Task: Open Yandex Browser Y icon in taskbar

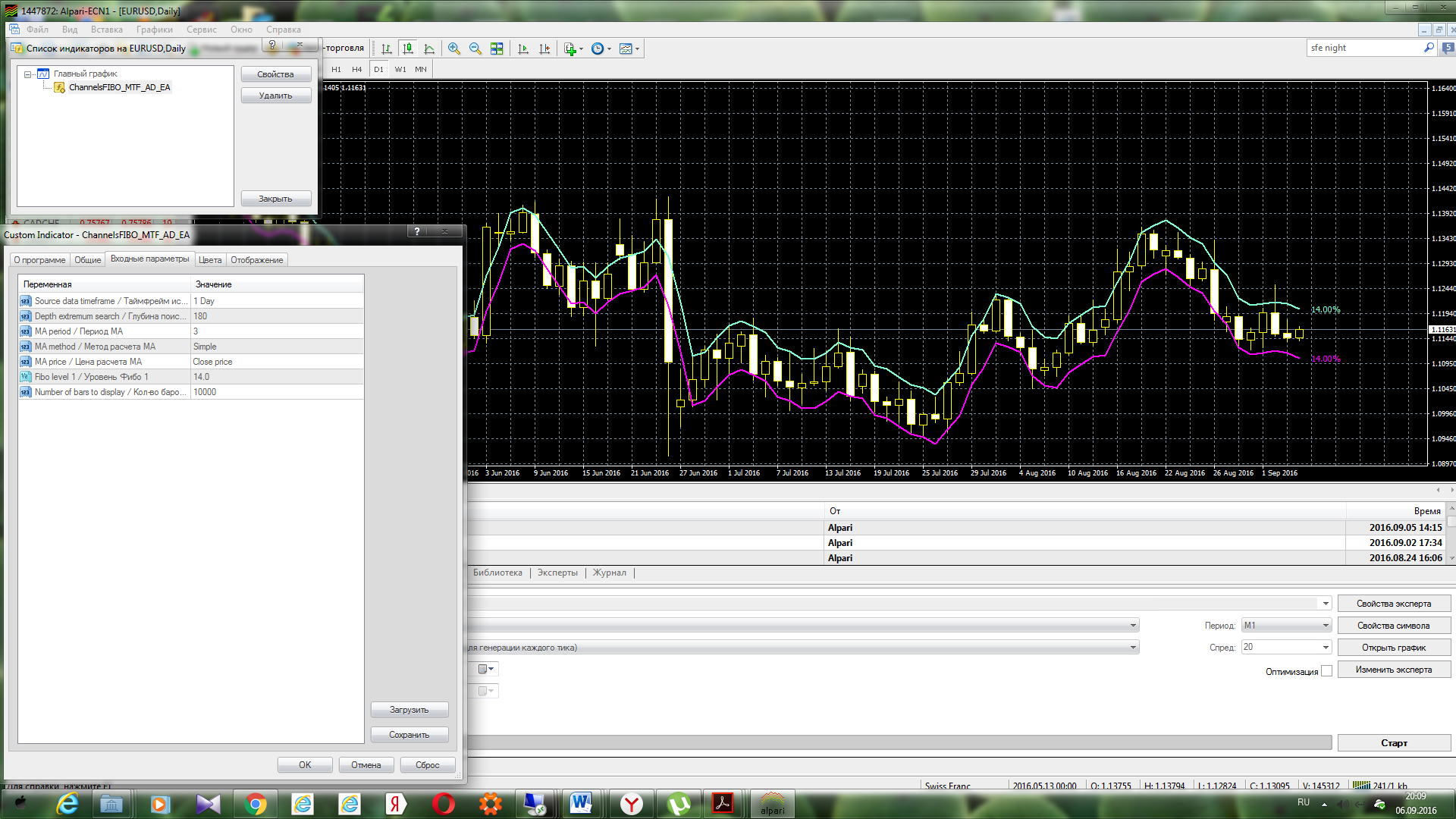Action: pyautogui.click(x=632, y=804)
